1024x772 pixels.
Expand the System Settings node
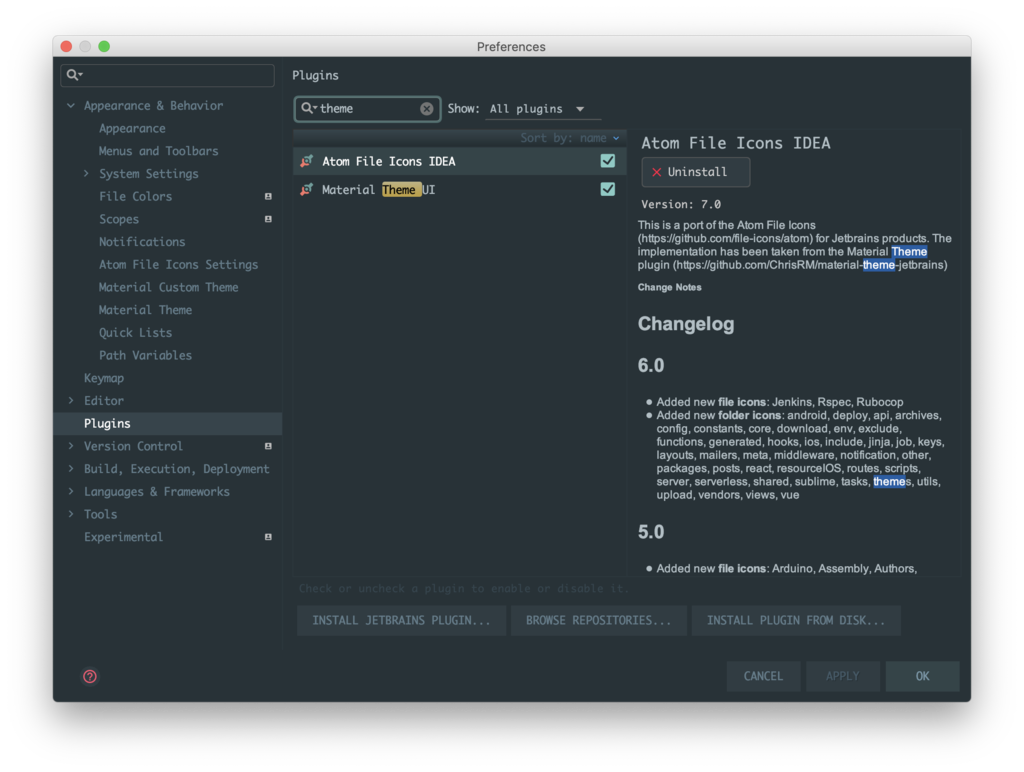[86, 173]
